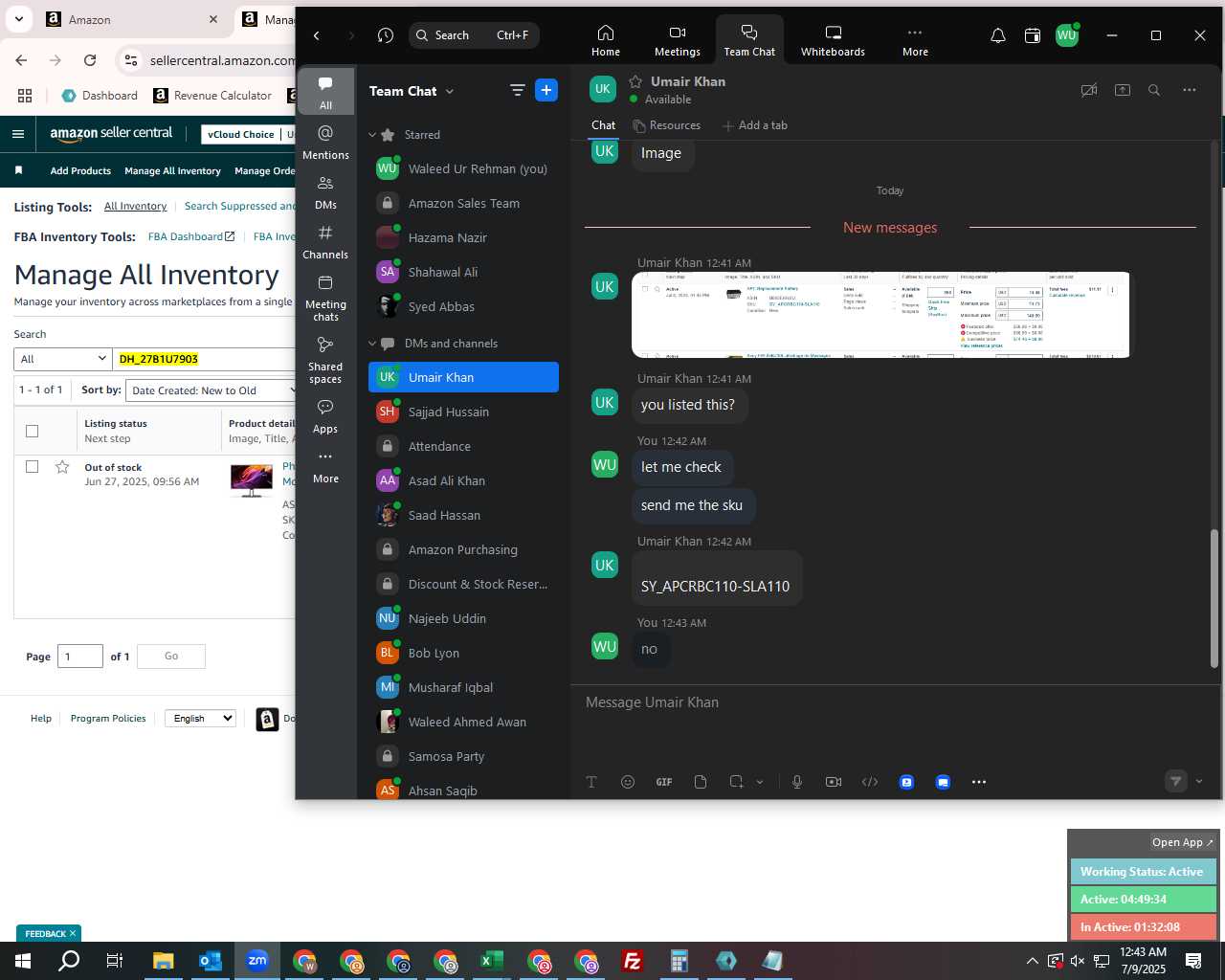Image resolution: width=1225 pixels, height=980 pixels.
Task: Tick the select-all checkbox in inventory table
Action: 32,431
